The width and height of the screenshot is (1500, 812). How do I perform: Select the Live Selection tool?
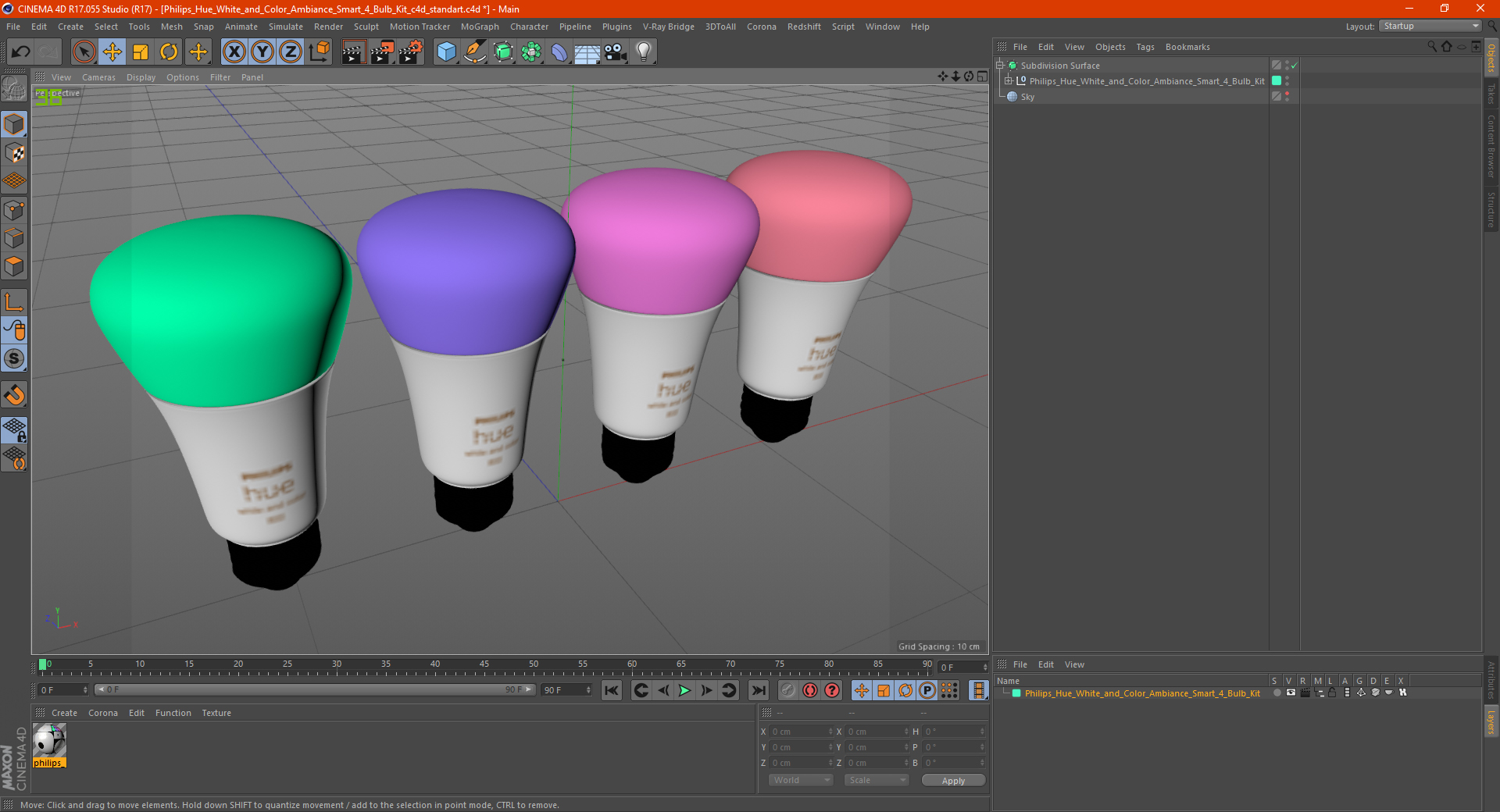coord(84,52)
